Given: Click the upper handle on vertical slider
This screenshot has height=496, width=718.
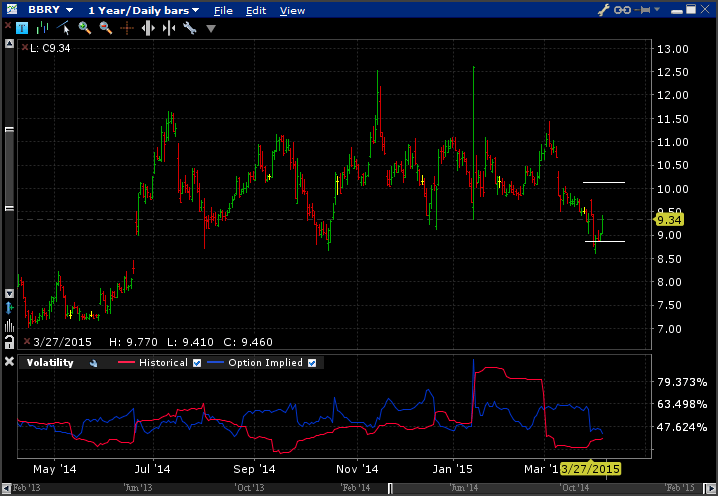Looking at the screenshot, I should click(9, 130).
